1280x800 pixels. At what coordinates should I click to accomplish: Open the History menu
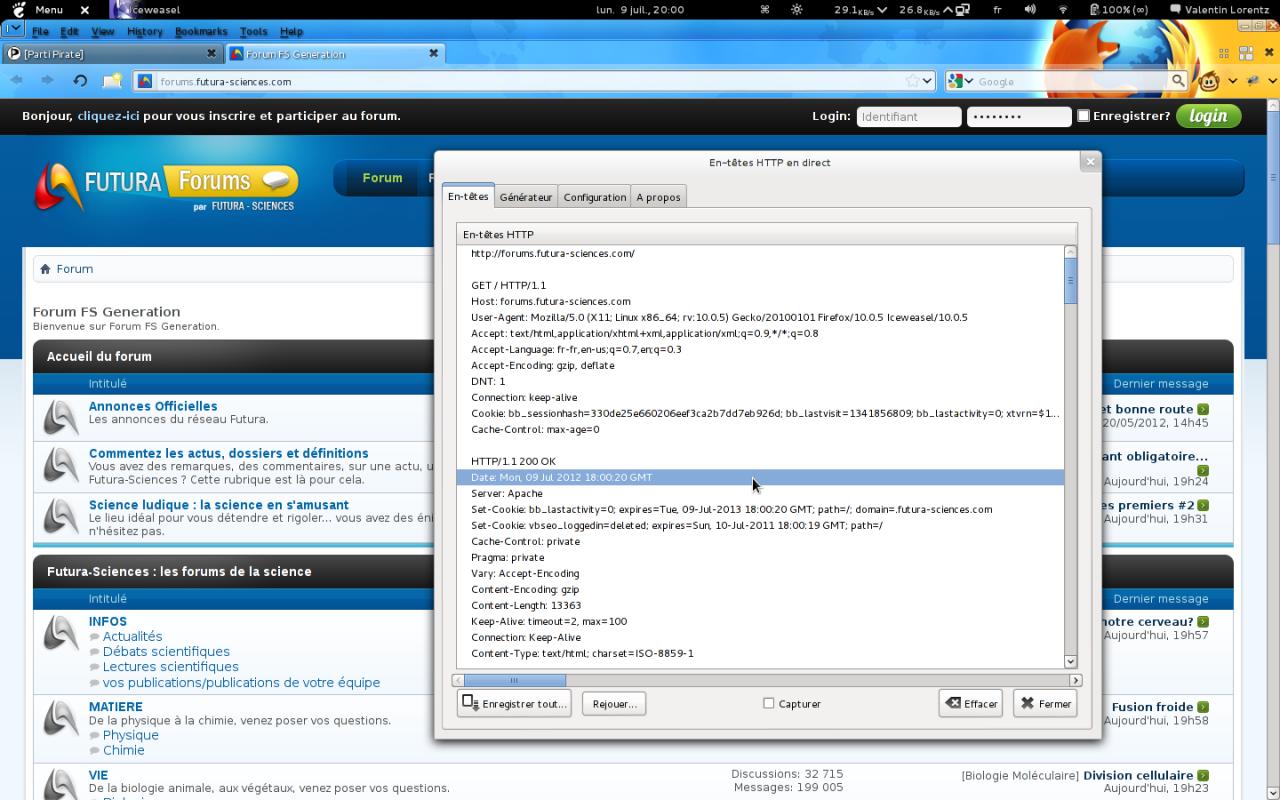[x=145, y=32]
